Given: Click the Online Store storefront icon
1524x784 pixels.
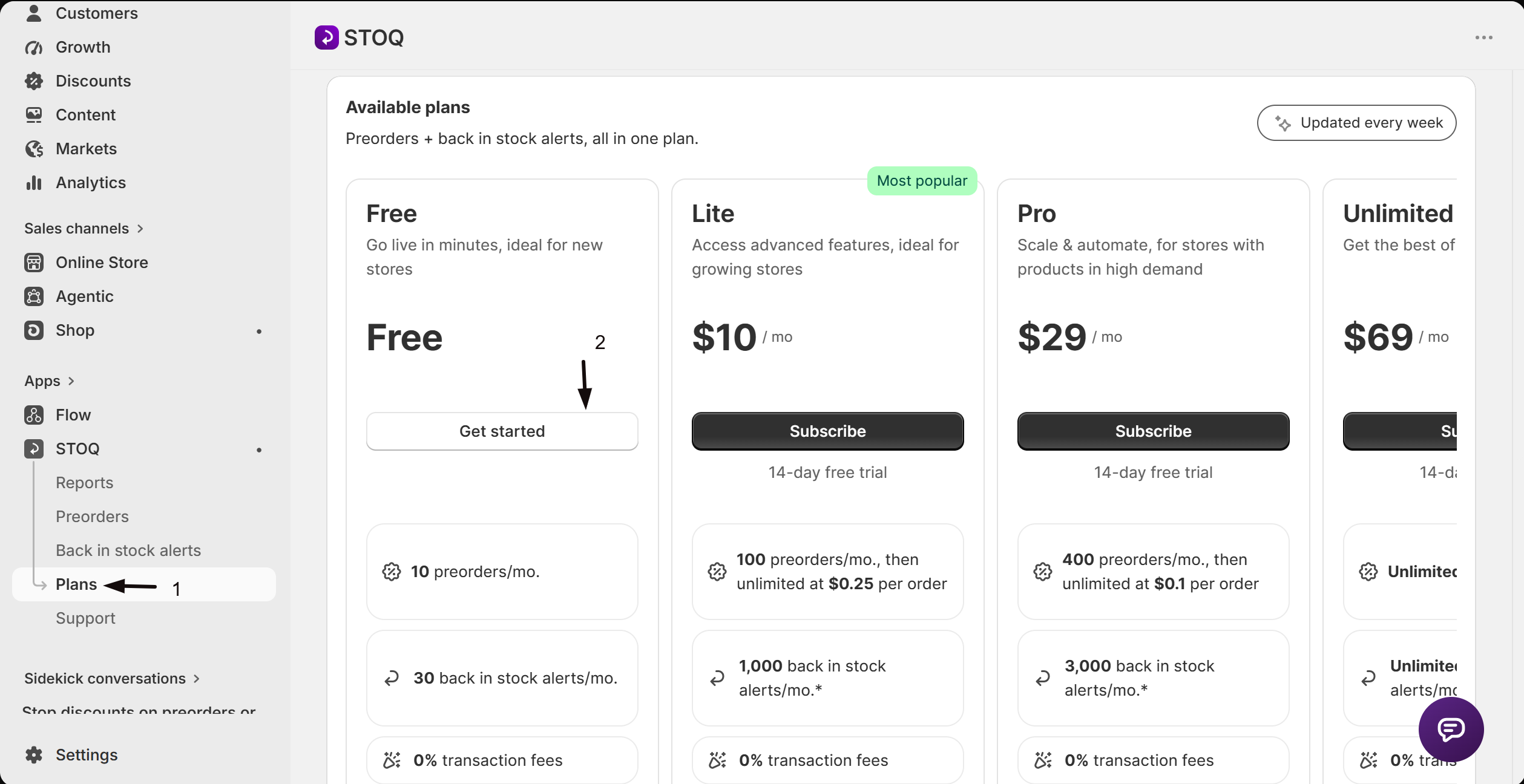Looking at the screenshot, I should click(x=34, y=263).
